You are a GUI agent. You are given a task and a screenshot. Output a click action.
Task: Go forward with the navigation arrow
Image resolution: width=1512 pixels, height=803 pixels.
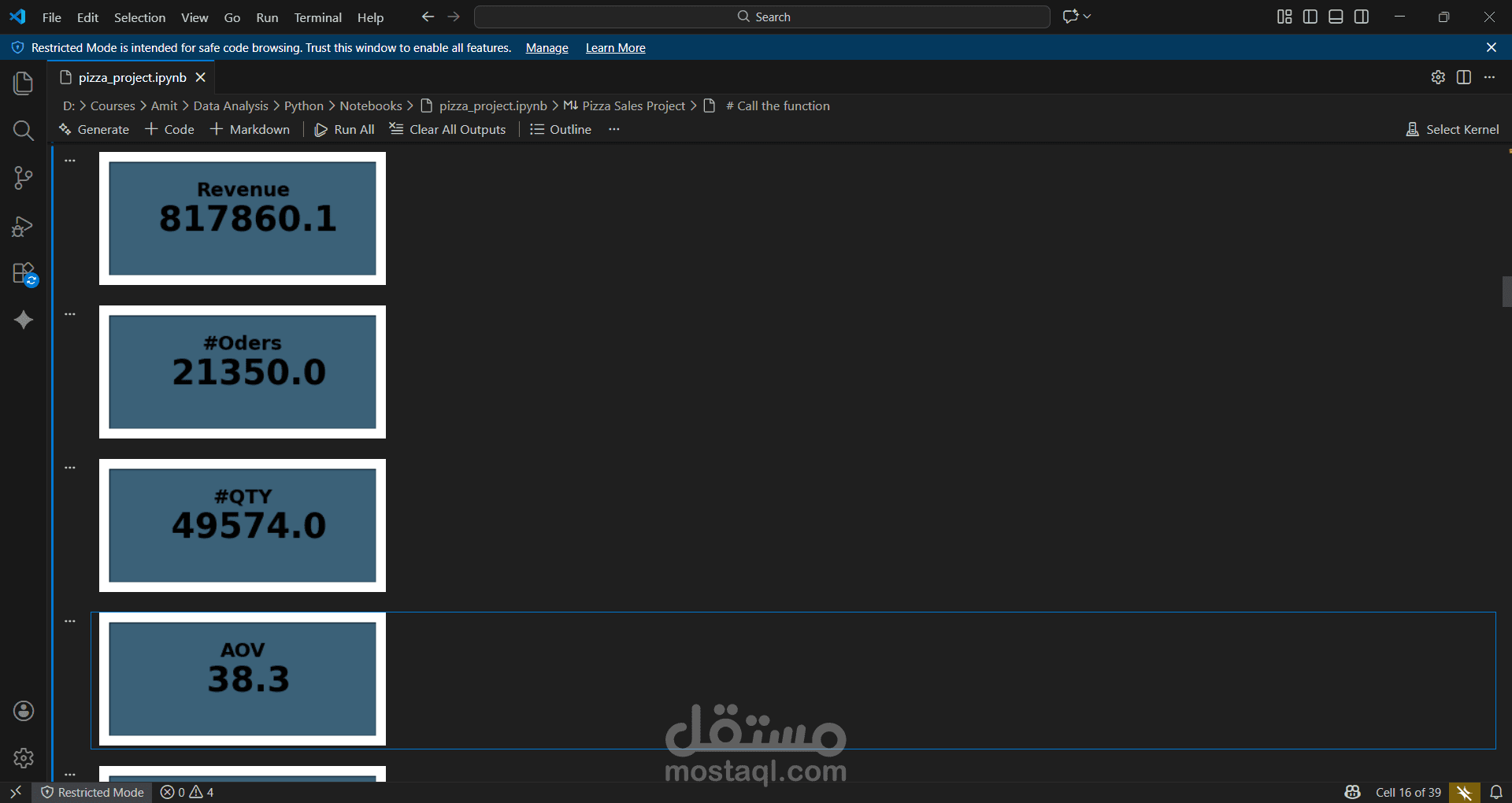tap(454, 17)
